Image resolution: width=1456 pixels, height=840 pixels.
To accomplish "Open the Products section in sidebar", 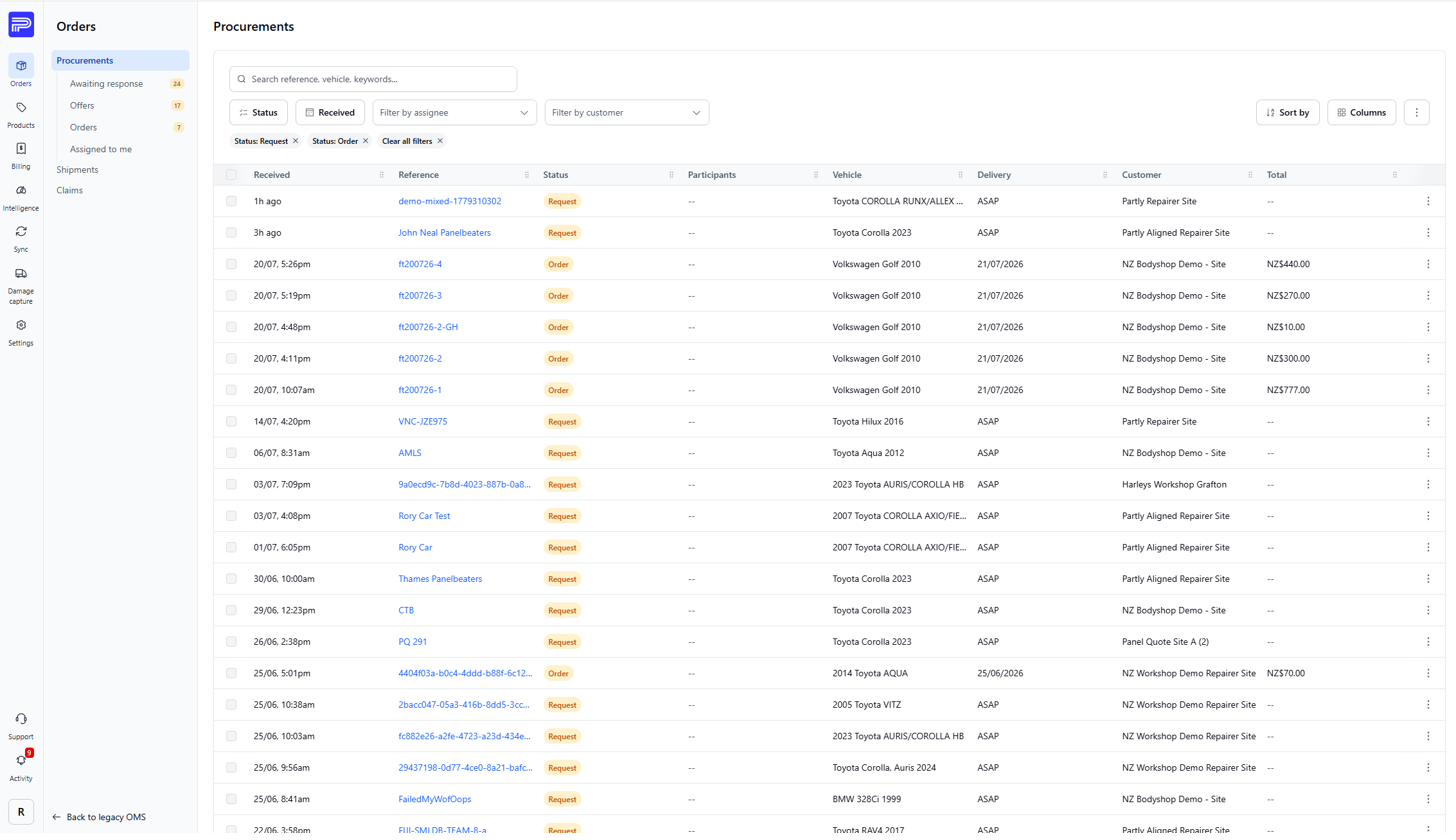I will coord(21,114).
